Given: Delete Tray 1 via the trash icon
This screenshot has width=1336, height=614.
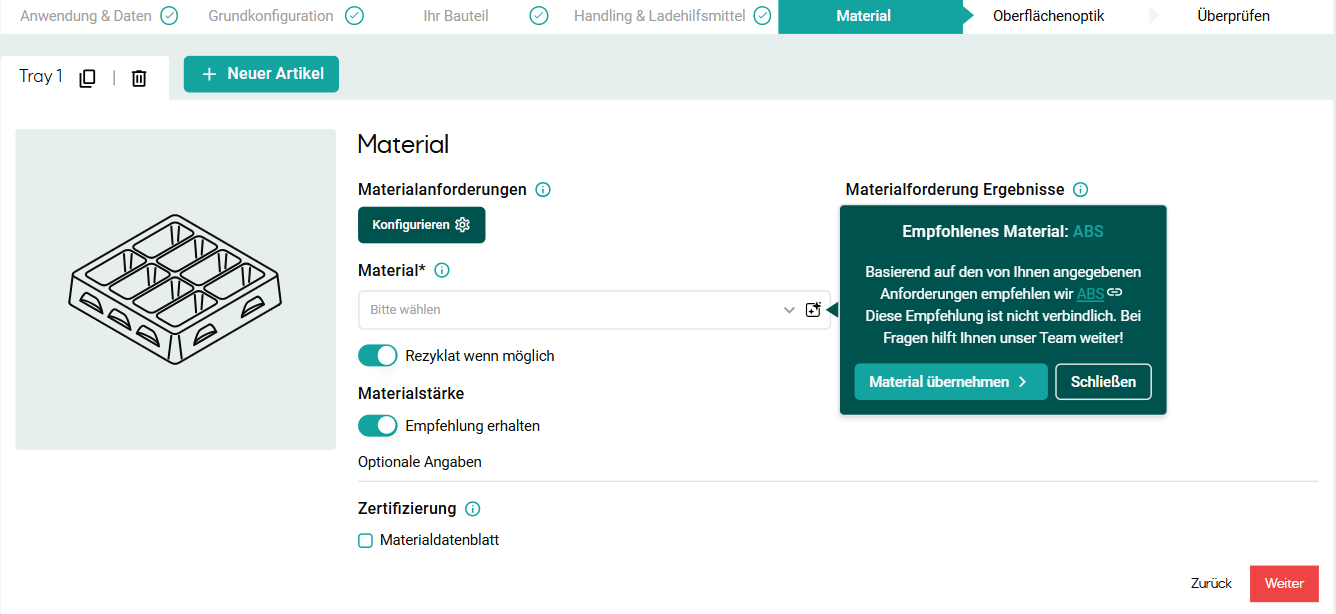Looking at the screenshot, I should pyautogui.click(x=139, y=76).
